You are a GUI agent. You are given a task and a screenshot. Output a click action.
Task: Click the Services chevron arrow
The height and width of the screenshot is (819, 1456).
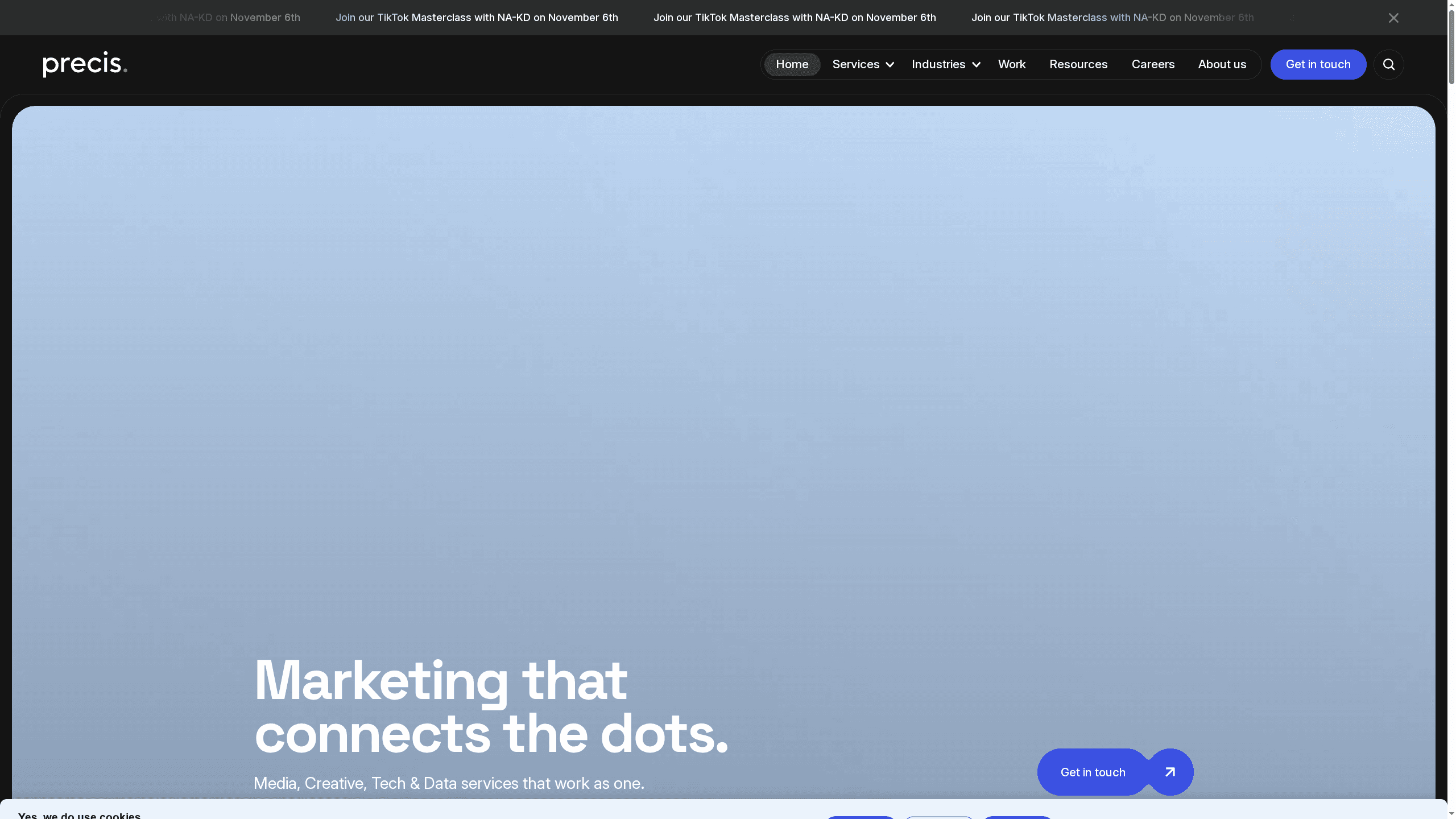point(890,65)
